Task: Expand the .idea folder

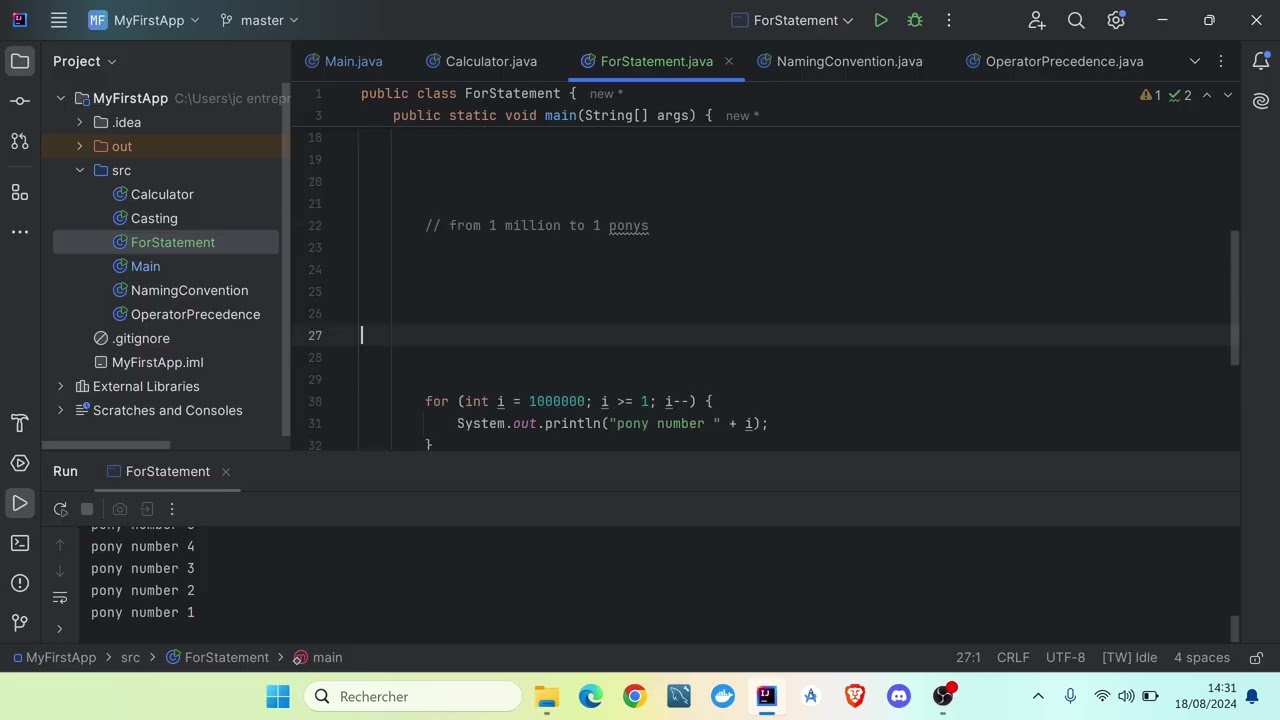Action: [x=80, y=122]
